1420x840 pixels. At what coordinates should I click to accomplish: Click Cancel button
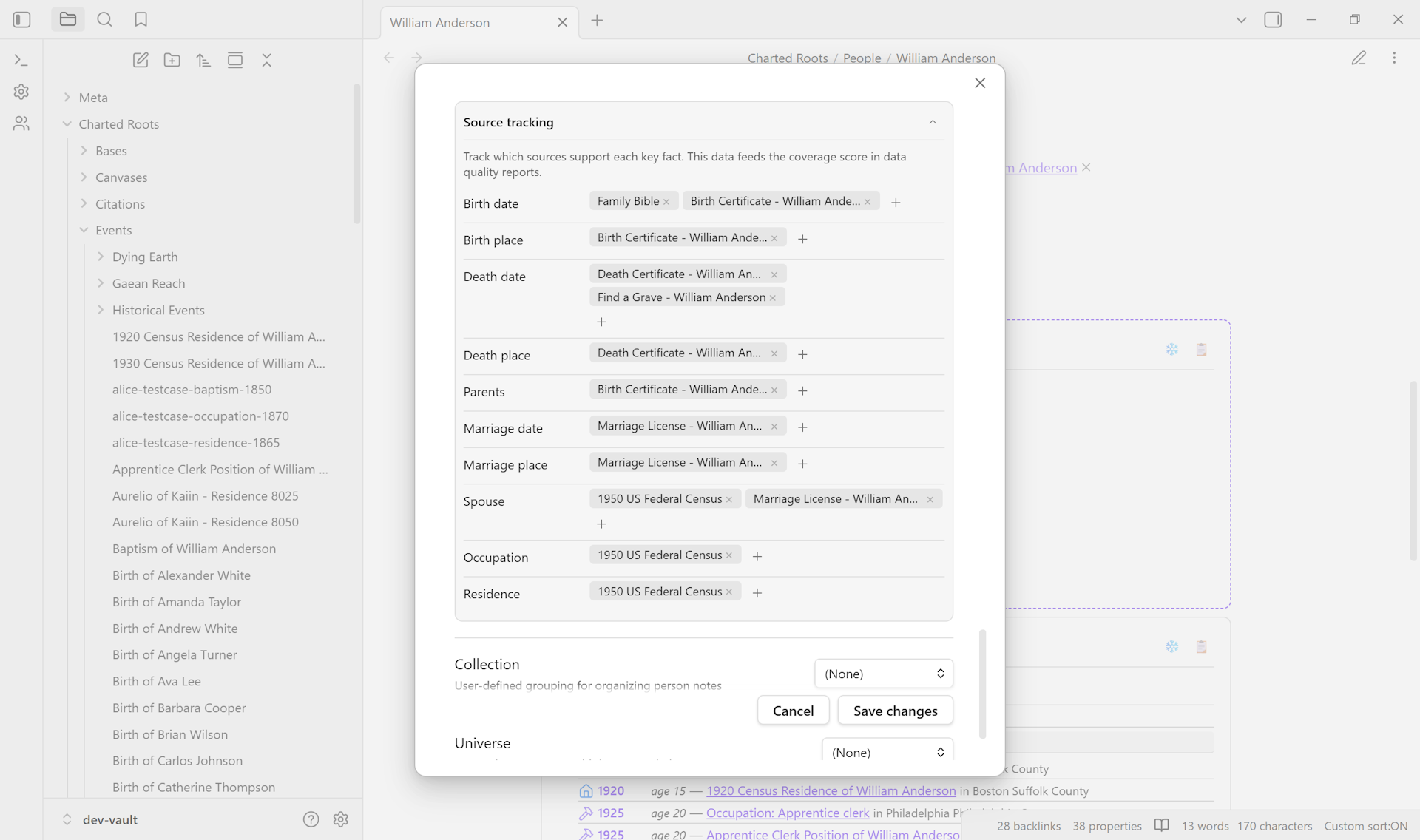[793, 711]
